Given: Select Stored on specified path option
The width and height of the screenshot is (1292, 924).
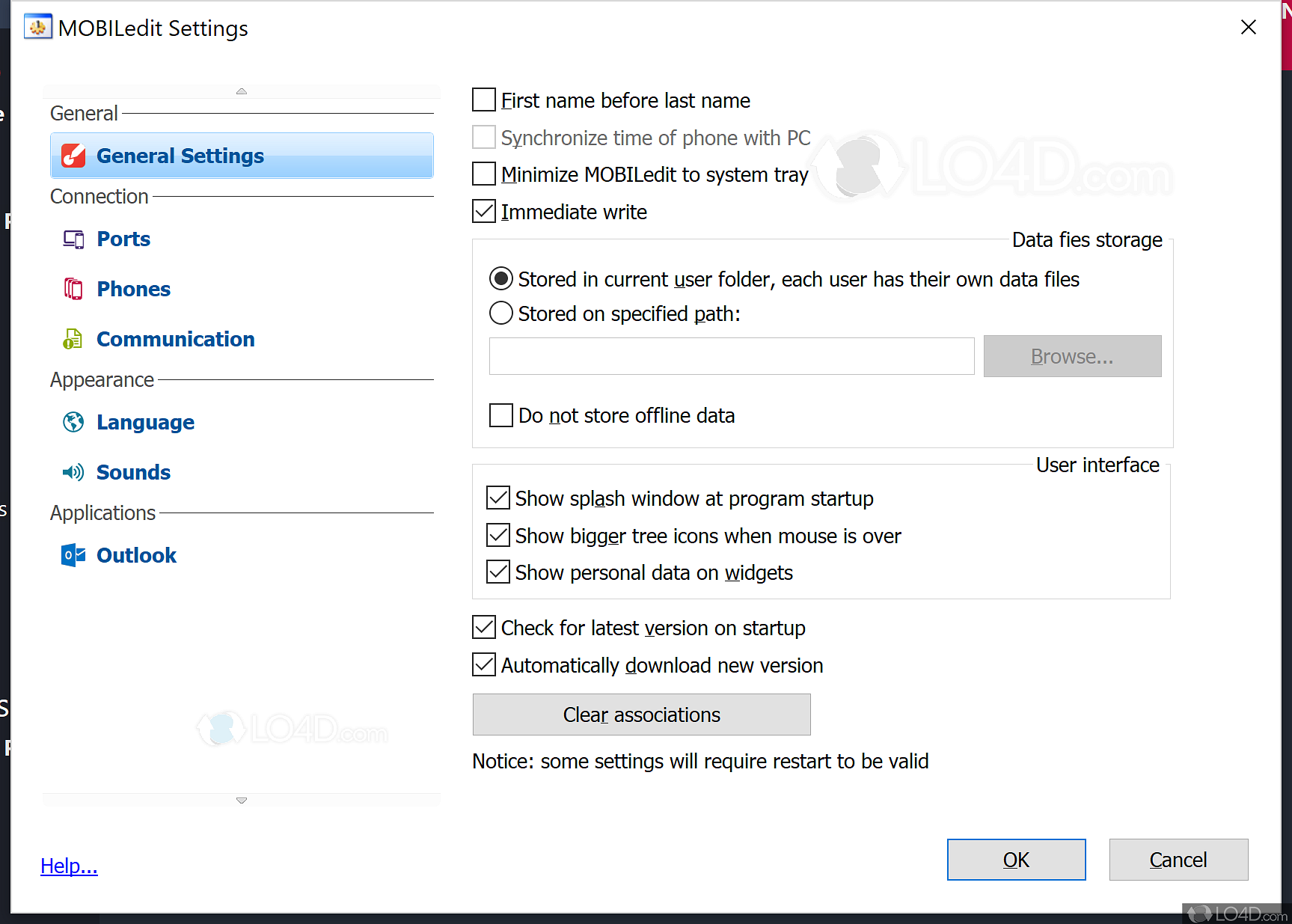Looking at the screenshot, I should [500, 313].
